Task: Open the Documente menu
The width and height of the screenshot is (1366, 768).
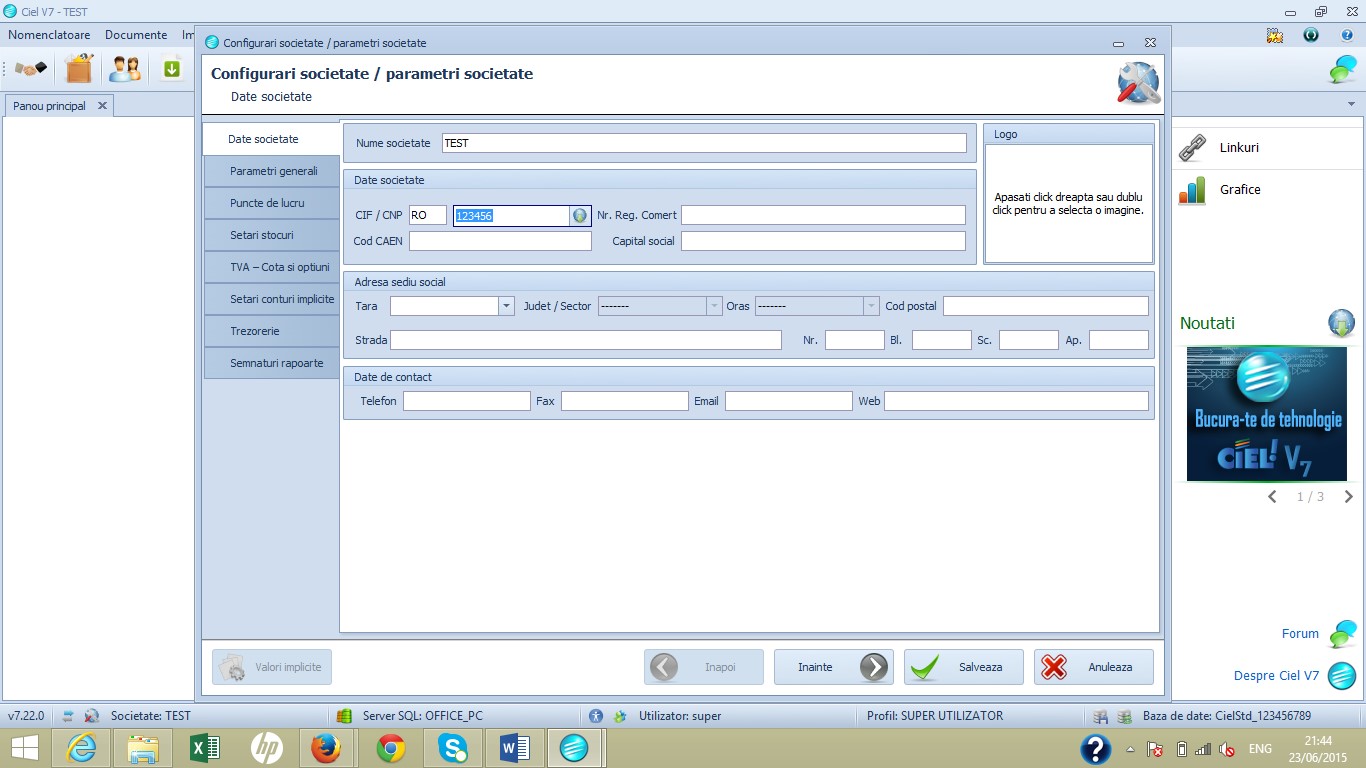Action: pos(136,35)
